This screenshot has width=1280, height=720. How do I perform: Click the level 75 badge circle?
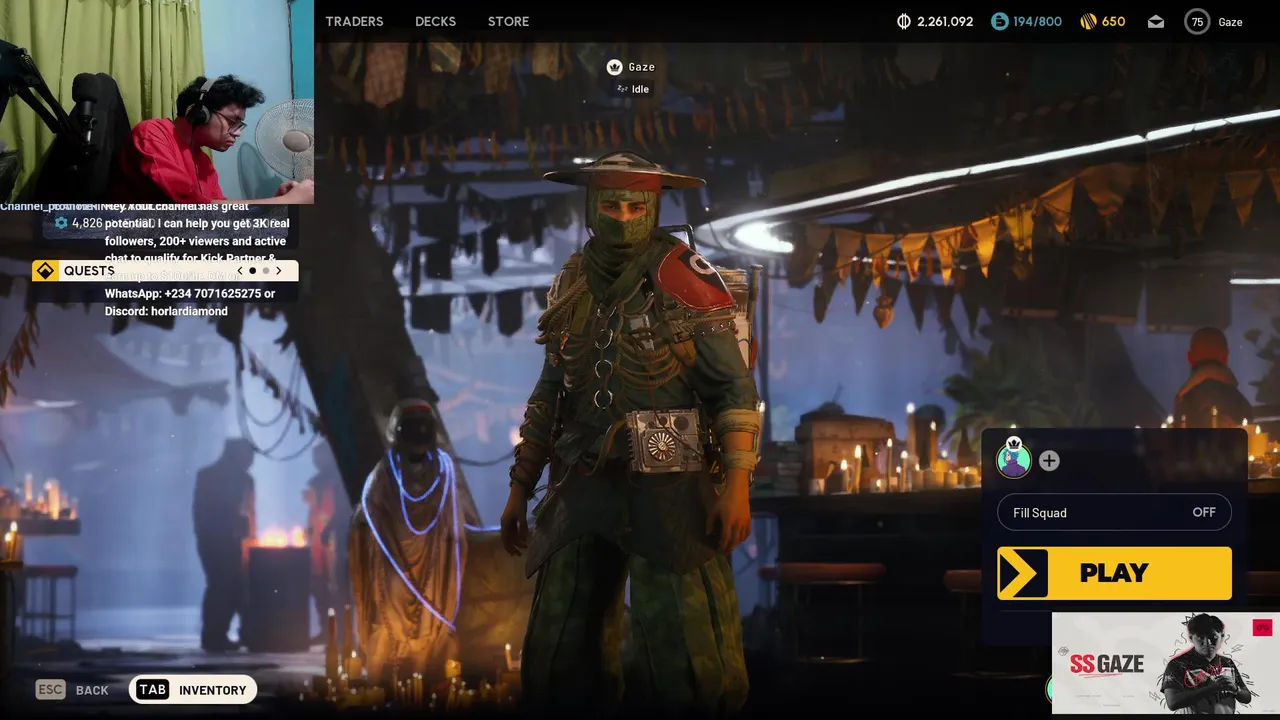coord(1197,21)
